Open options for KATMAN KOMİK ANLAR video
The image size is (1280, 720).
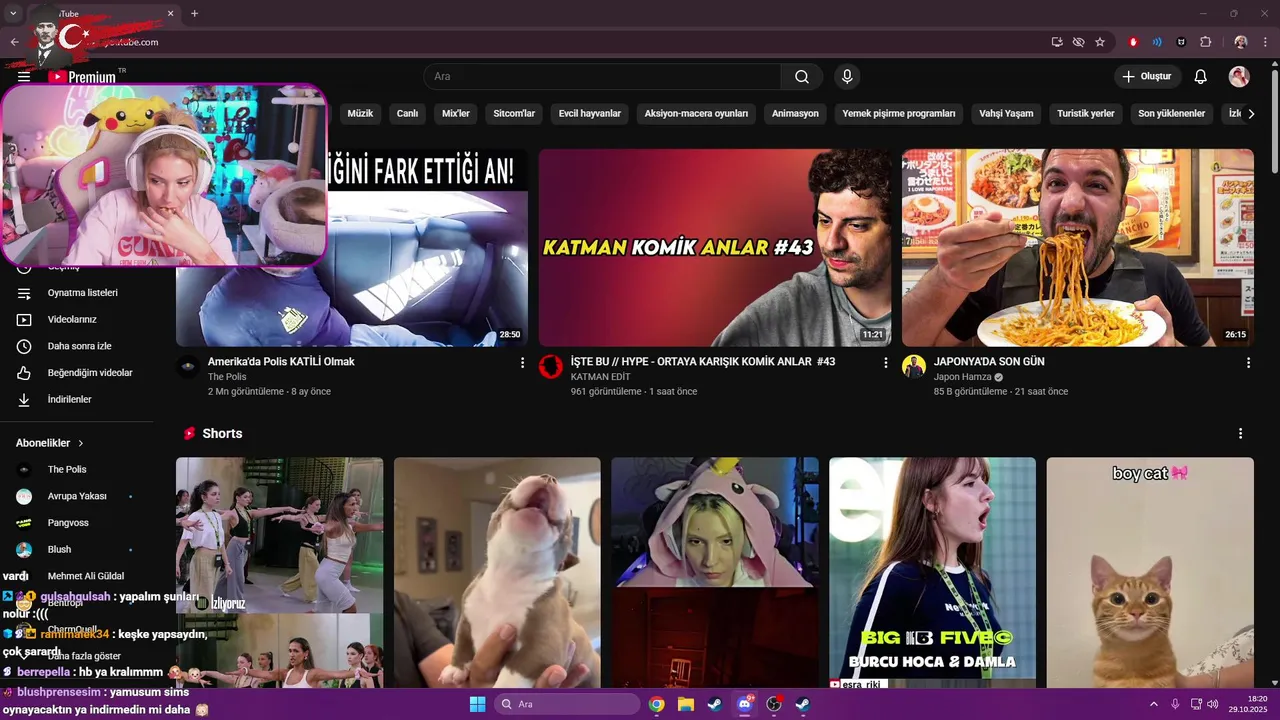(885, 363)
